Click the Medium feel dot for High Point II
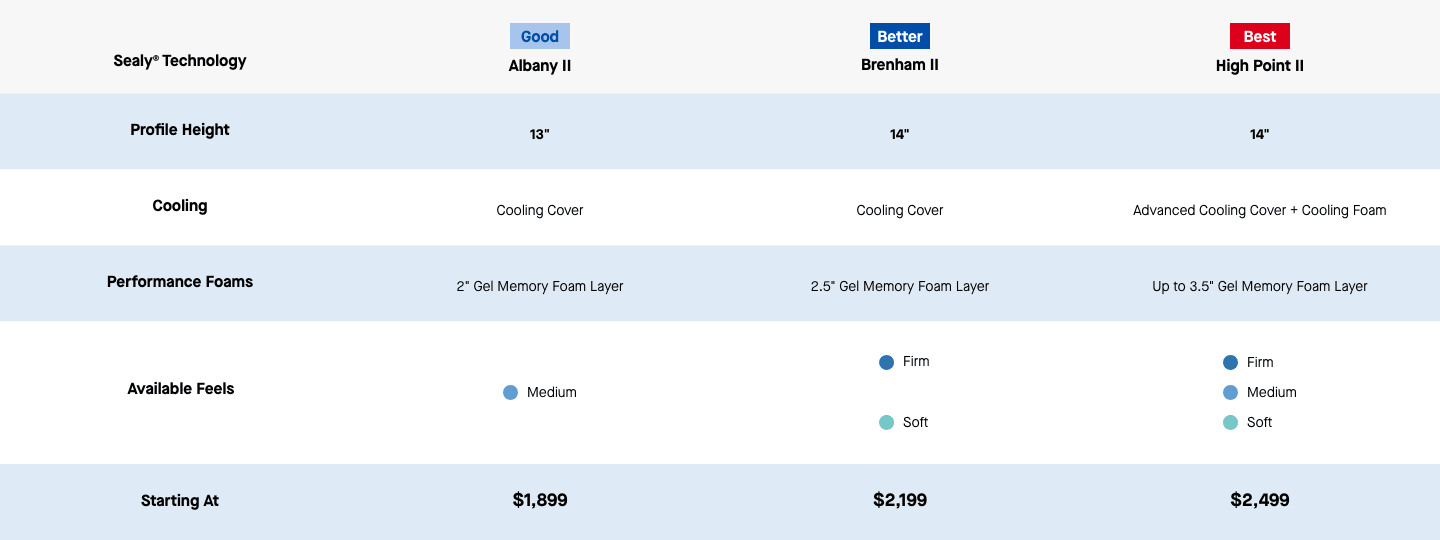 [x=1230, y=393]
